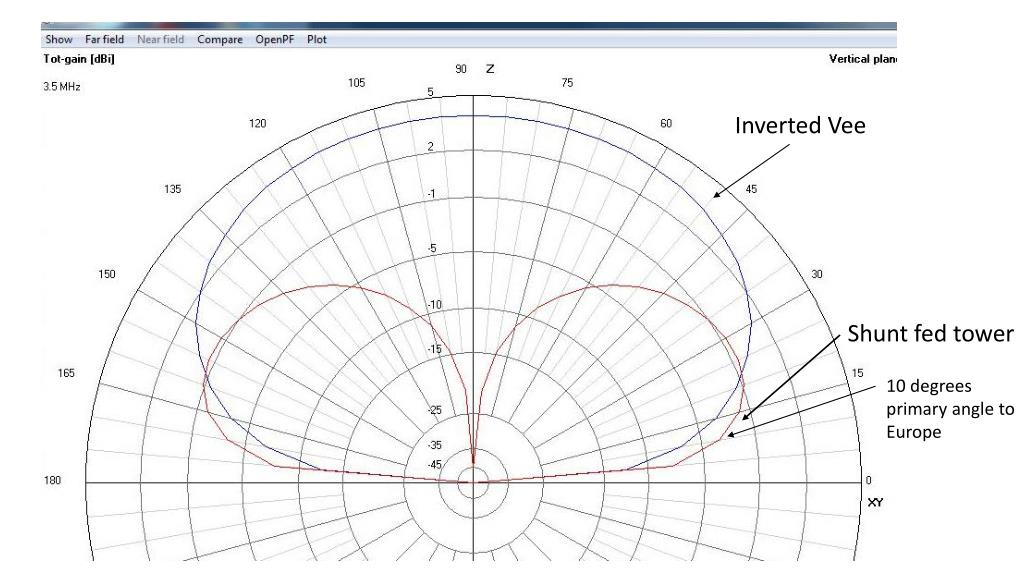
Task: Click the -15 dBi ring label
Action: click(435, 349)
